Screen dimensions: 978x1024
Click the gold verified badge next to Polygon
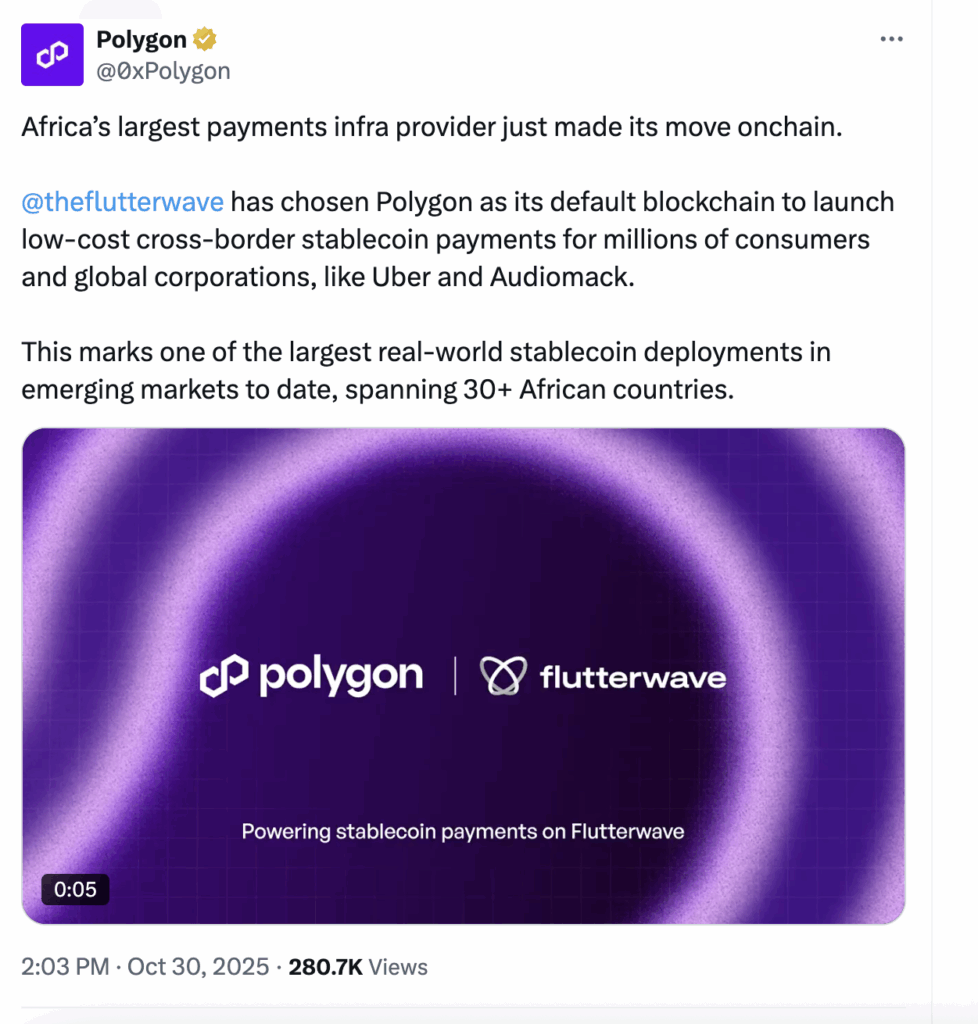205,38
